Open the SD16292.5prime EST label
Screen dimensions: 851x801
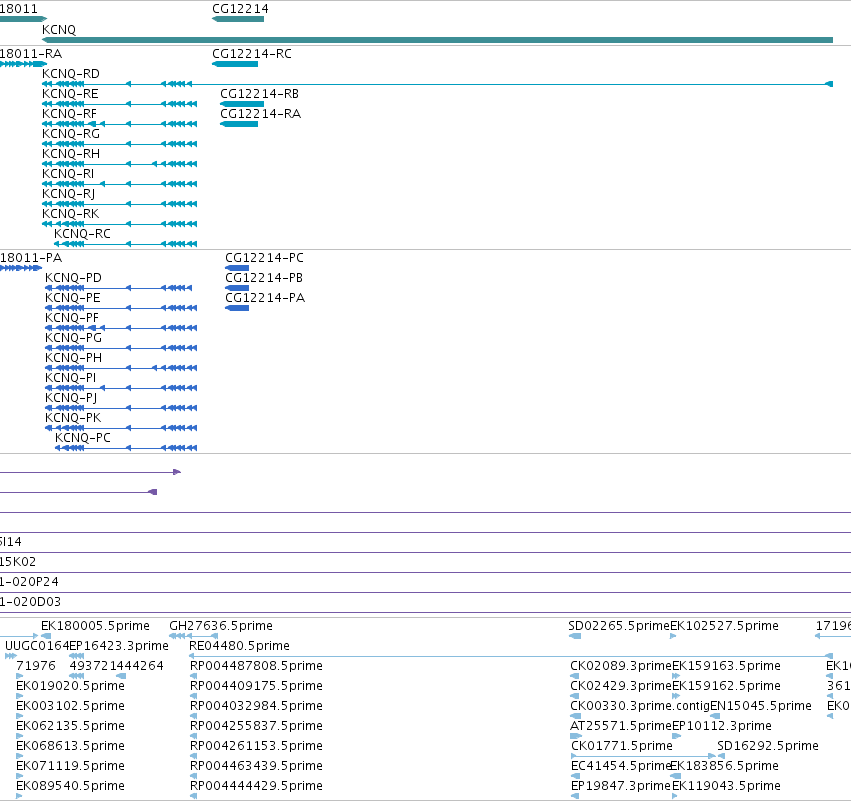coord(768,746)
